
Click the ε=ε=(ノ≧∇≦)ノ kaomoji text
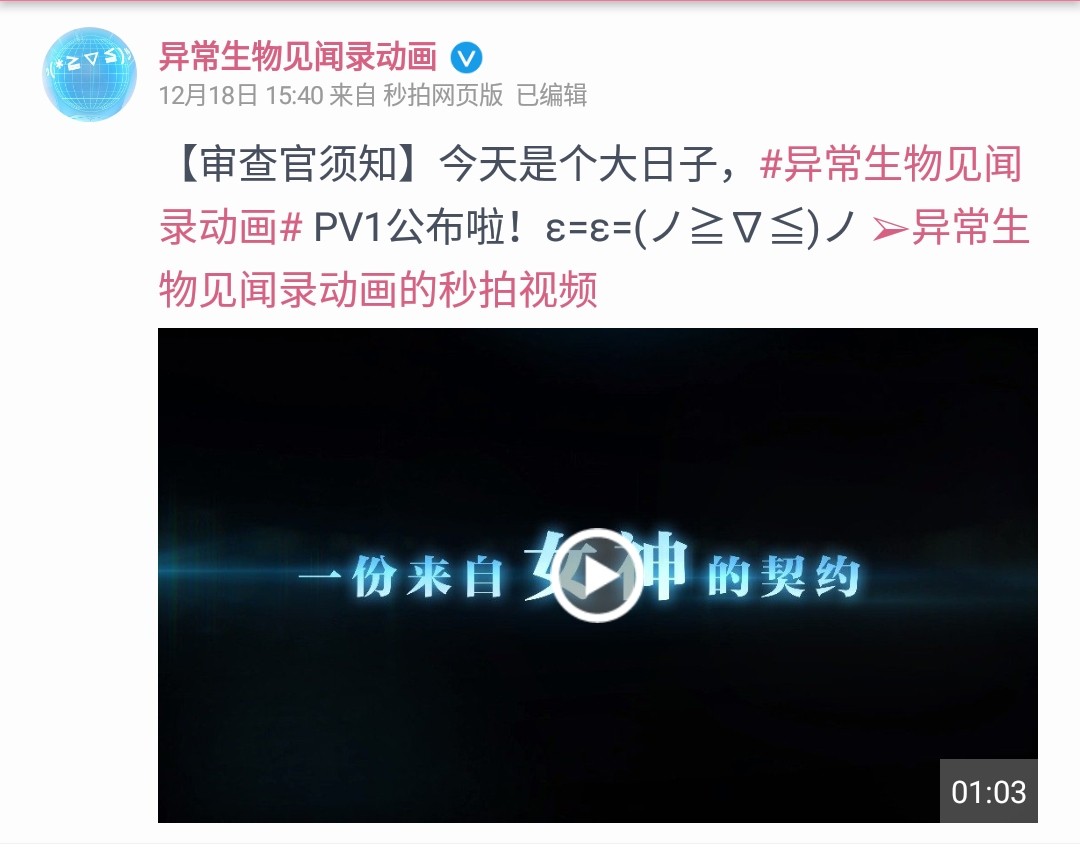(699, 227)
